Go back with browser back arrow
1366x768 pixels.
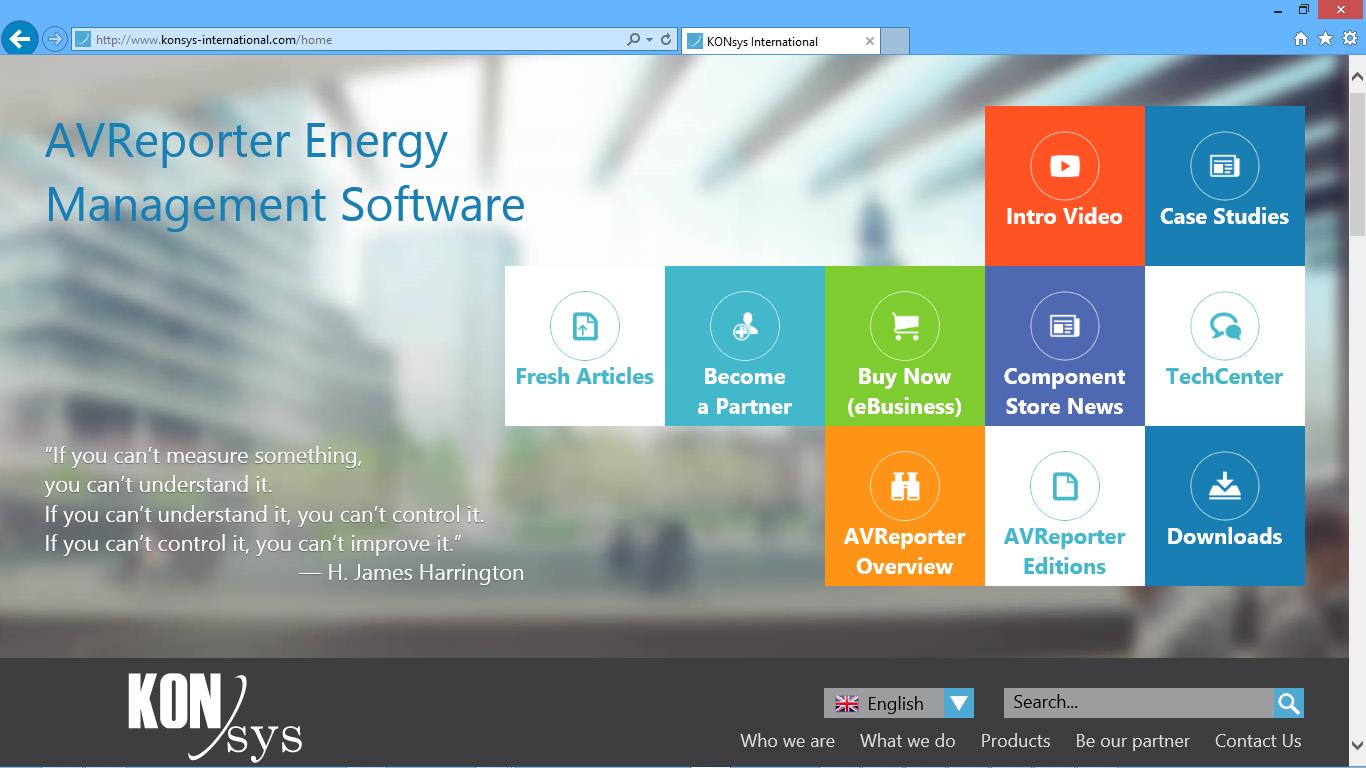click(x=19, y=39)
